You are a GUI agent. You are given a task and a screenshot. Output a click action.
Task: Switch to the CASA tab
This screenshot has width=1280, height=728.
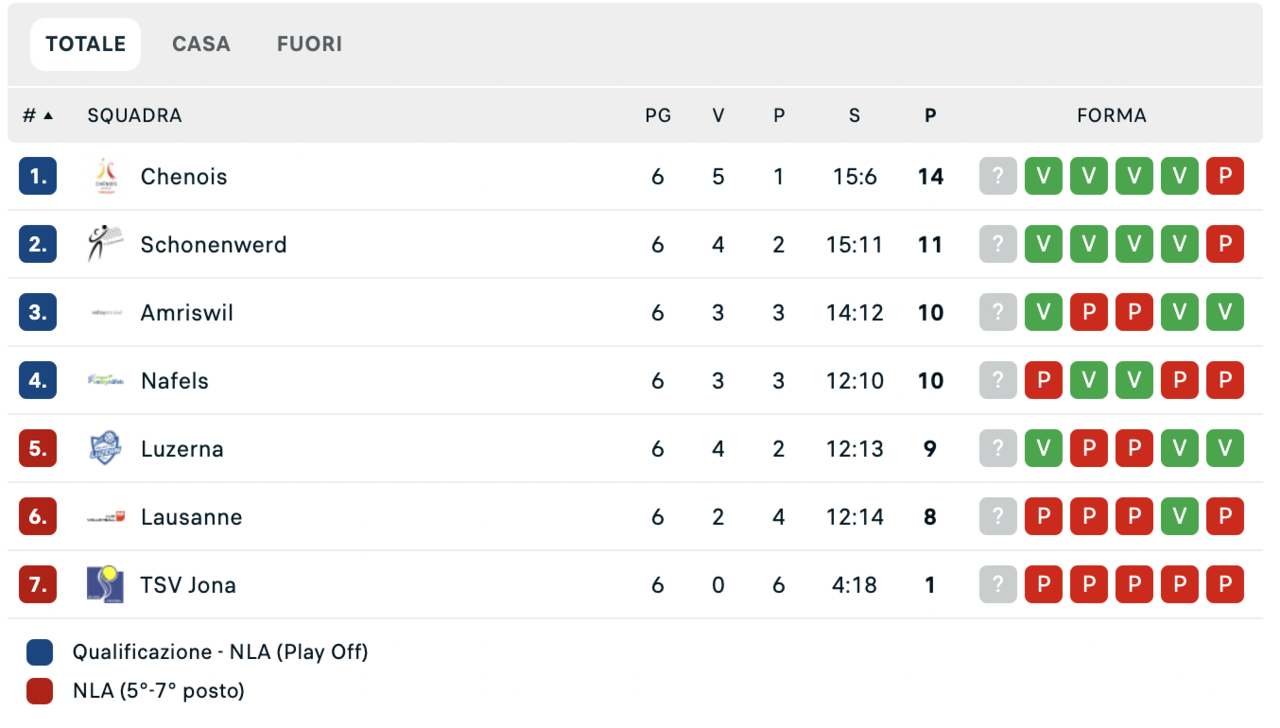click(201, 44)
